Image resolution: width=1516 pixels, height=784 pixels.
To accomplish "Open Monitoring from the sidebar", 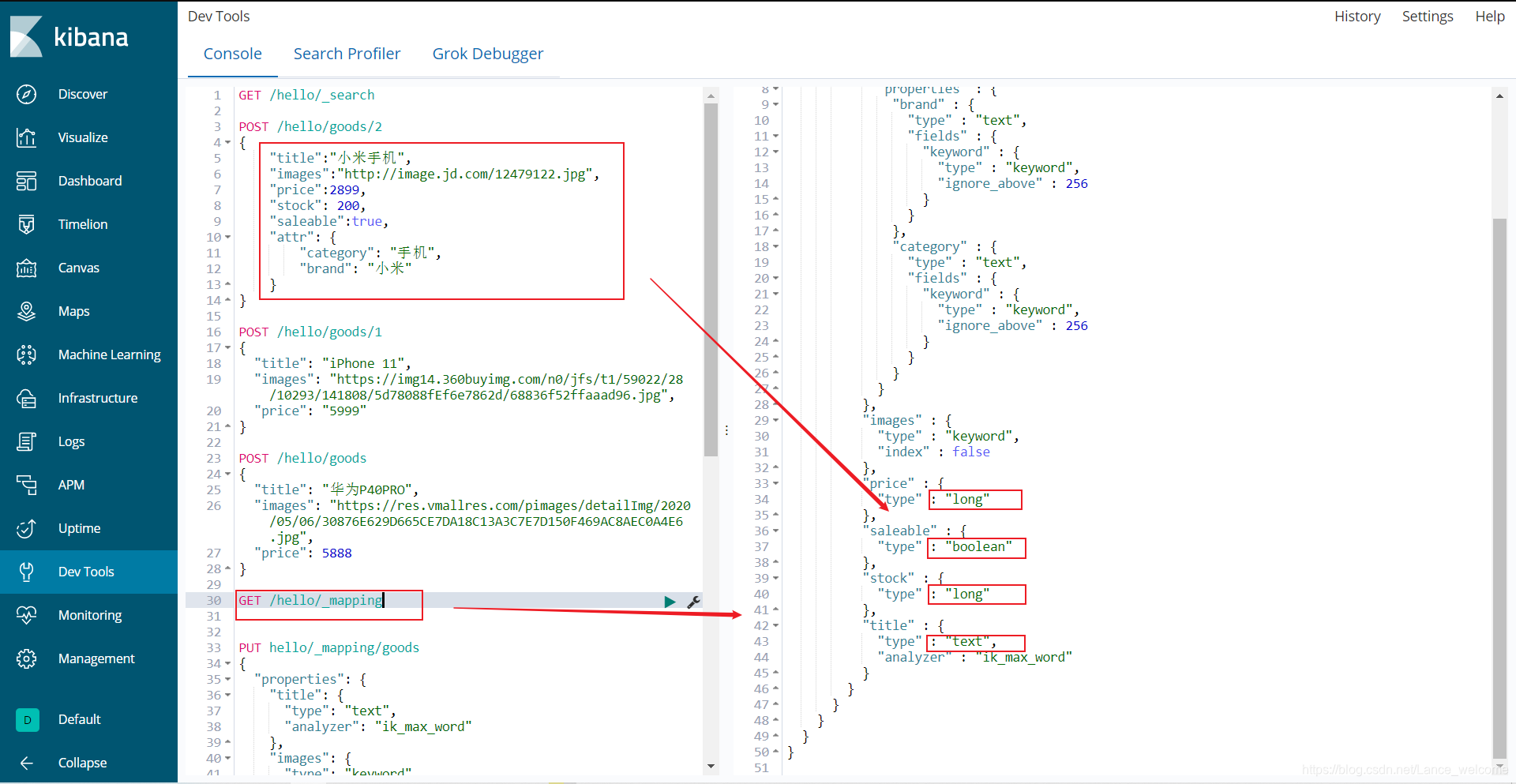I will click(89, 614).
